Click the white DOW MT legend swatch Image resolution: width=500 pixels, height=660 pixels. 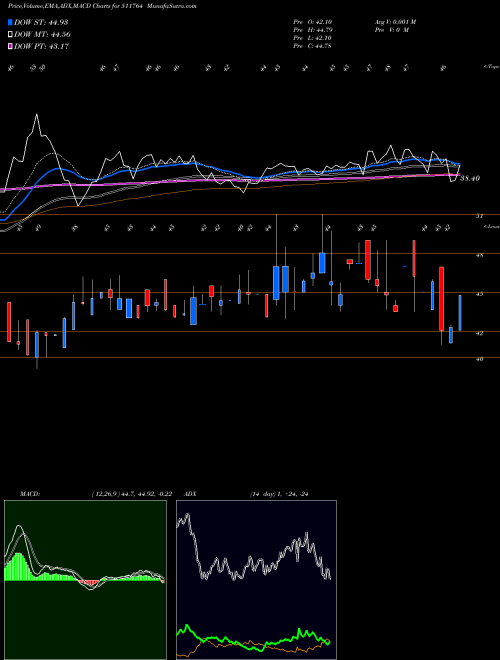(11, 35)
